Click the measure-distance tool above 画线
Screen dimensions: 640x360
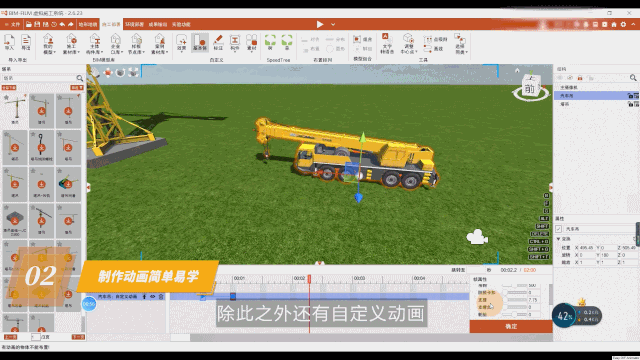(435, 40)
